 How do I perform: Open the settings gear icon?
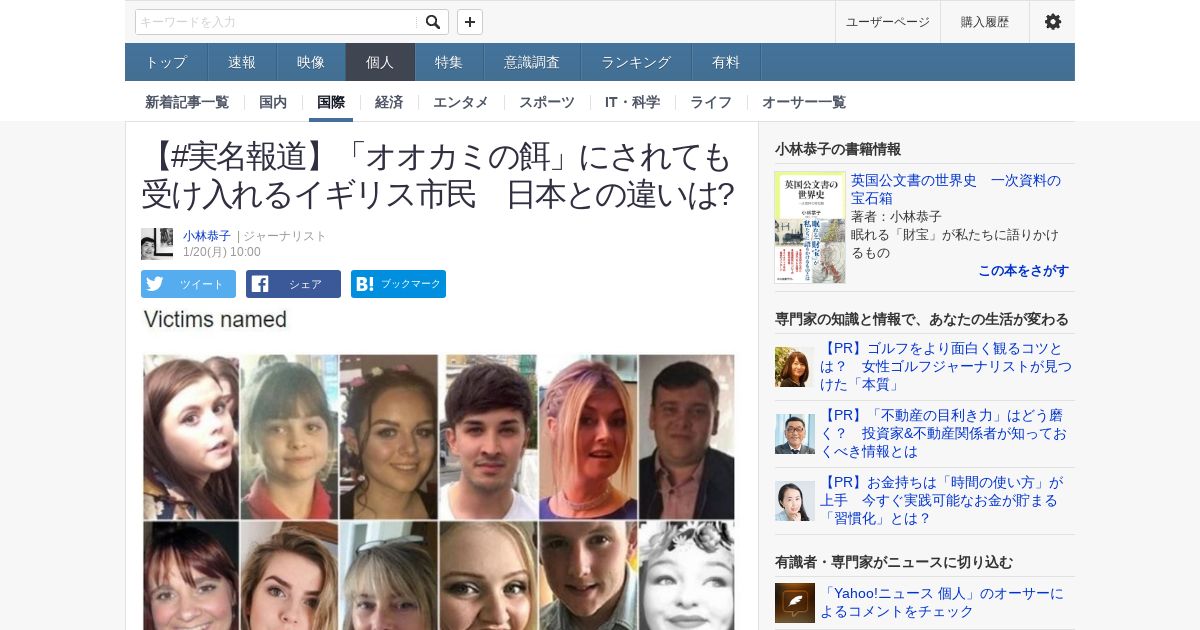tap(1053, 22)
